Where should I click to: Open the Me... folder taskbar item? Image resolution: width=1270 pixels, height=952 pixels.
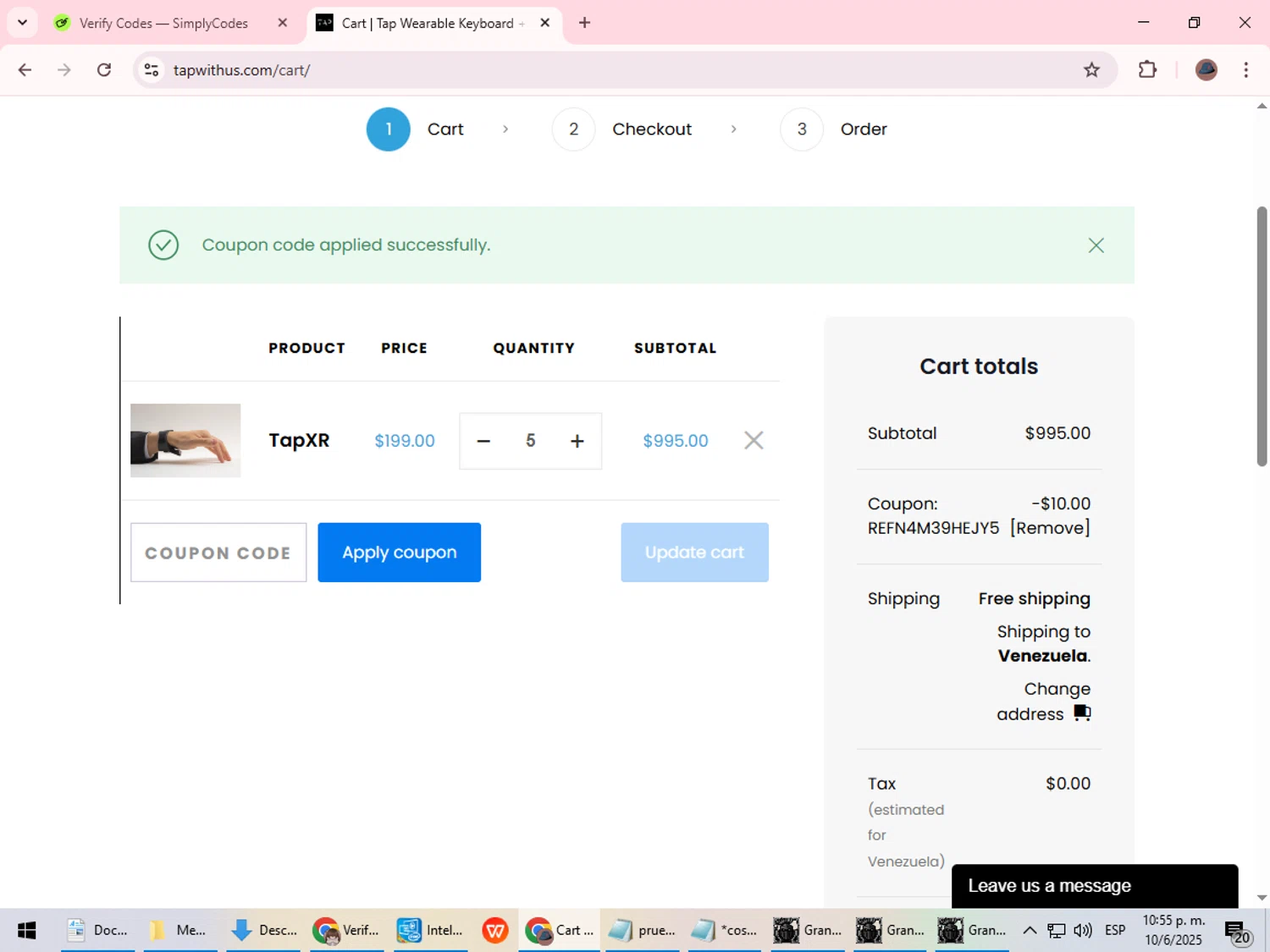tap(179, 931)
